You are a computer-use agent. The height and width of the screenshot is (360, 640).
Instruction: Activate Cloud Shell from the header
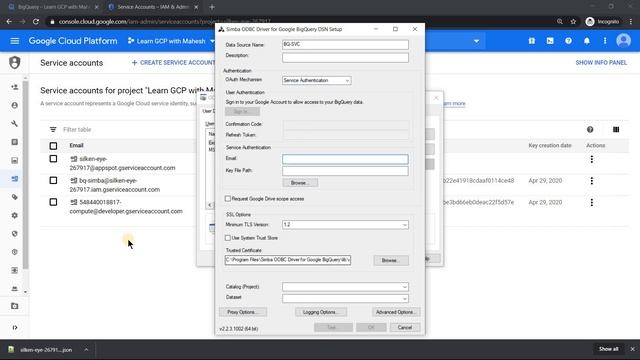(x=550, y=41)
